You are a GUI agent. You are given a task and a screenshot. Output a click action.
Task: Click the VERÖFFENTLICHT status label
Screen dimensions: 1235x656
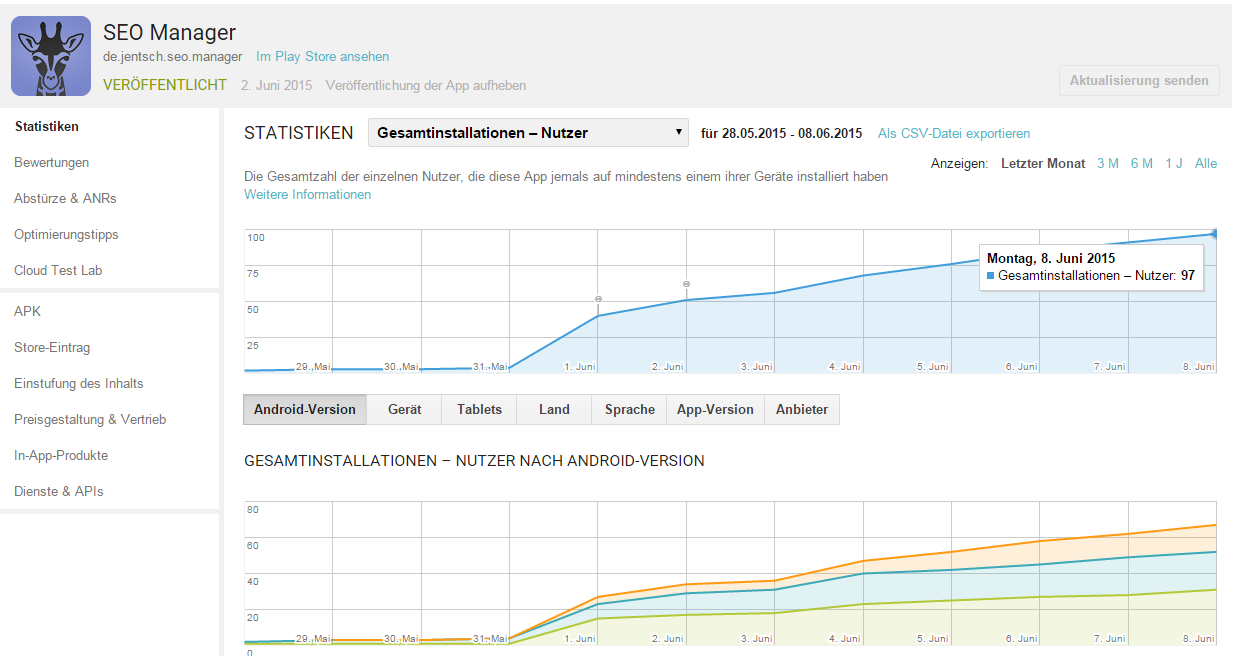[165, 85]
